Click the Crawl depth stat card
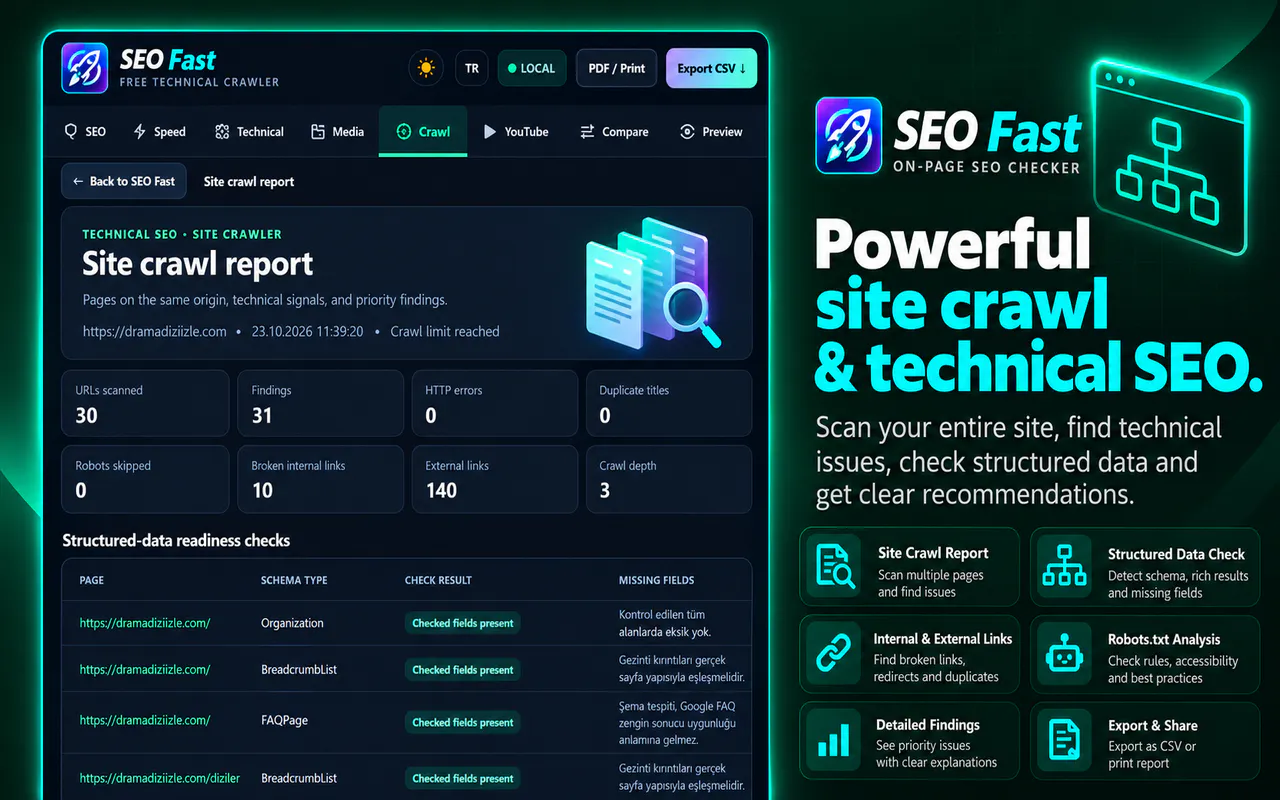 (x=669, y=479)
